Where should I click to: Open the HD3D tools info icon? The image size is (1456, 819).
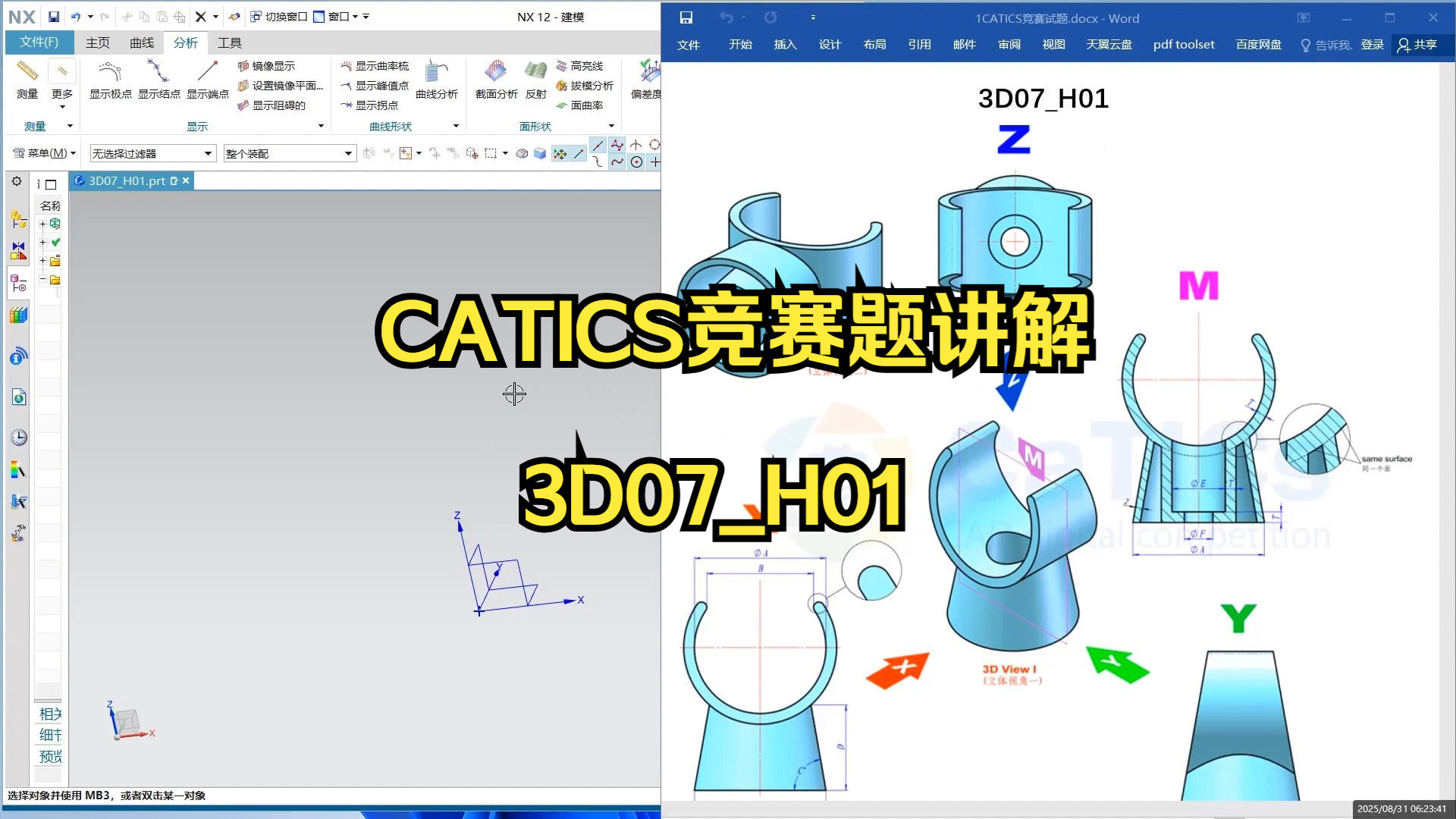[19, 356]
